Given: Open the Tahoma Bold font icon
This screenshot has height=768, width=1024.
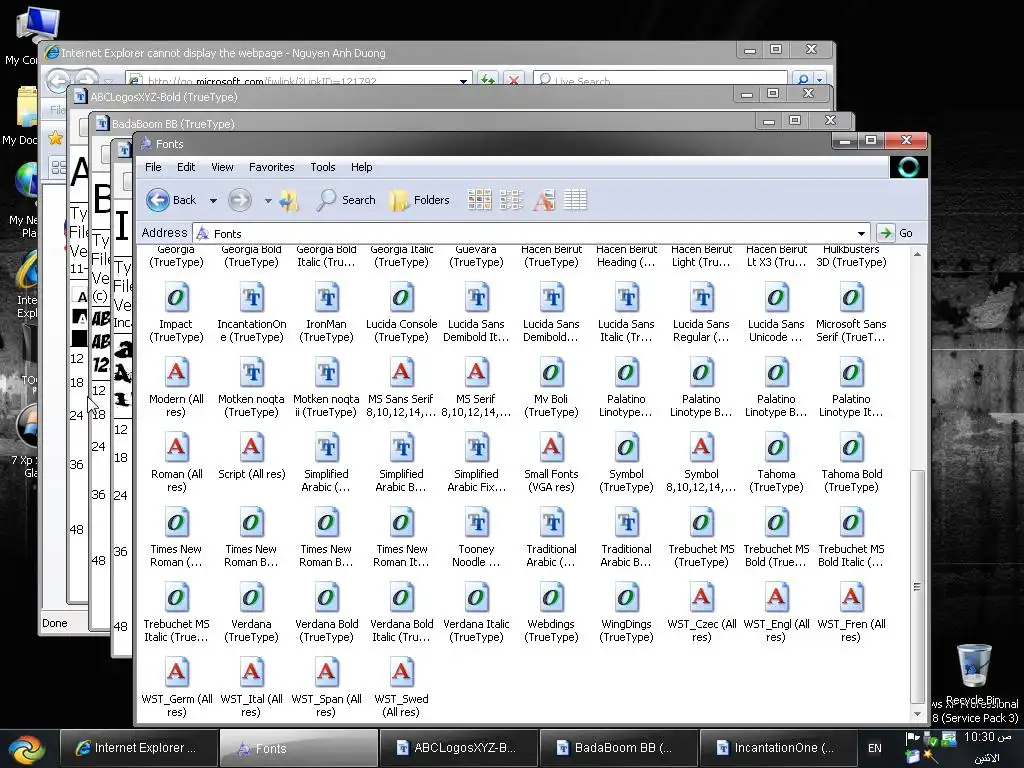Looking at the screenshot, I should 851,449.
